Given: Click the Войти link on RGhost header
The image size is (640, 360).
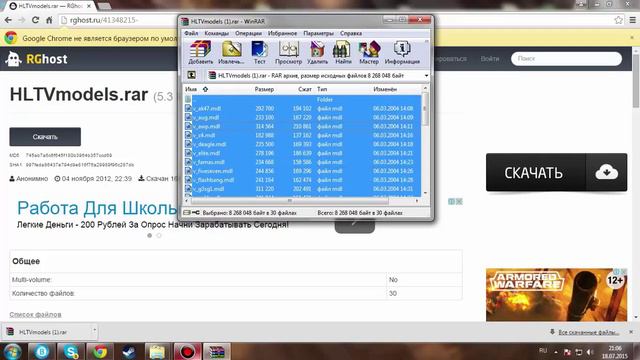Looking at the screenshot, I should pos(490,59).
